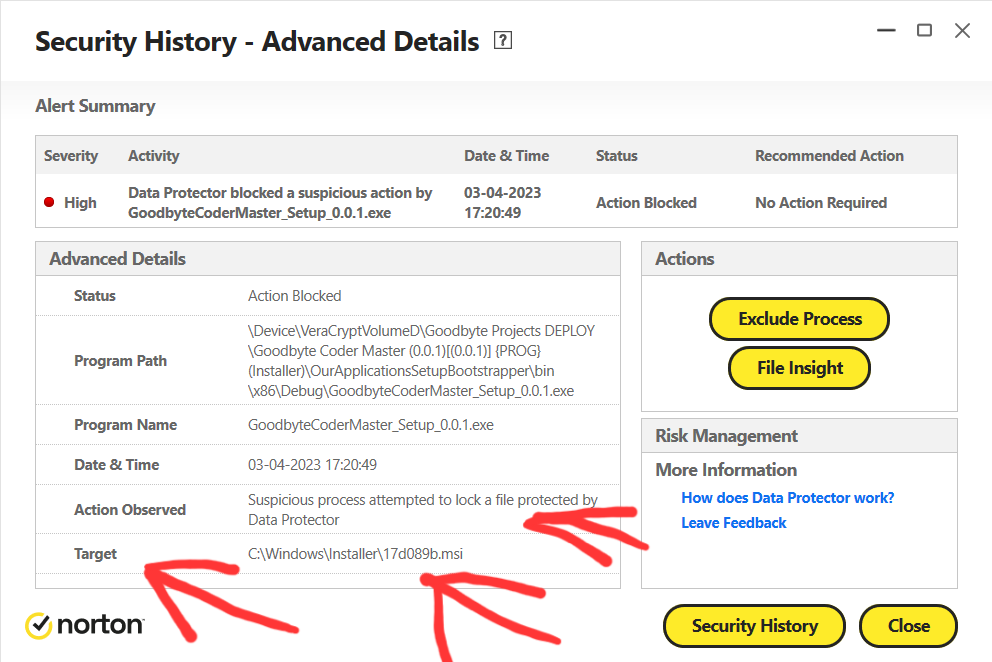Select Program Name value GoodbyteCoderMaster_Setup_0.0.1.exe
Viewport: 992px width, 662px height.
click(x=371, y=425)
